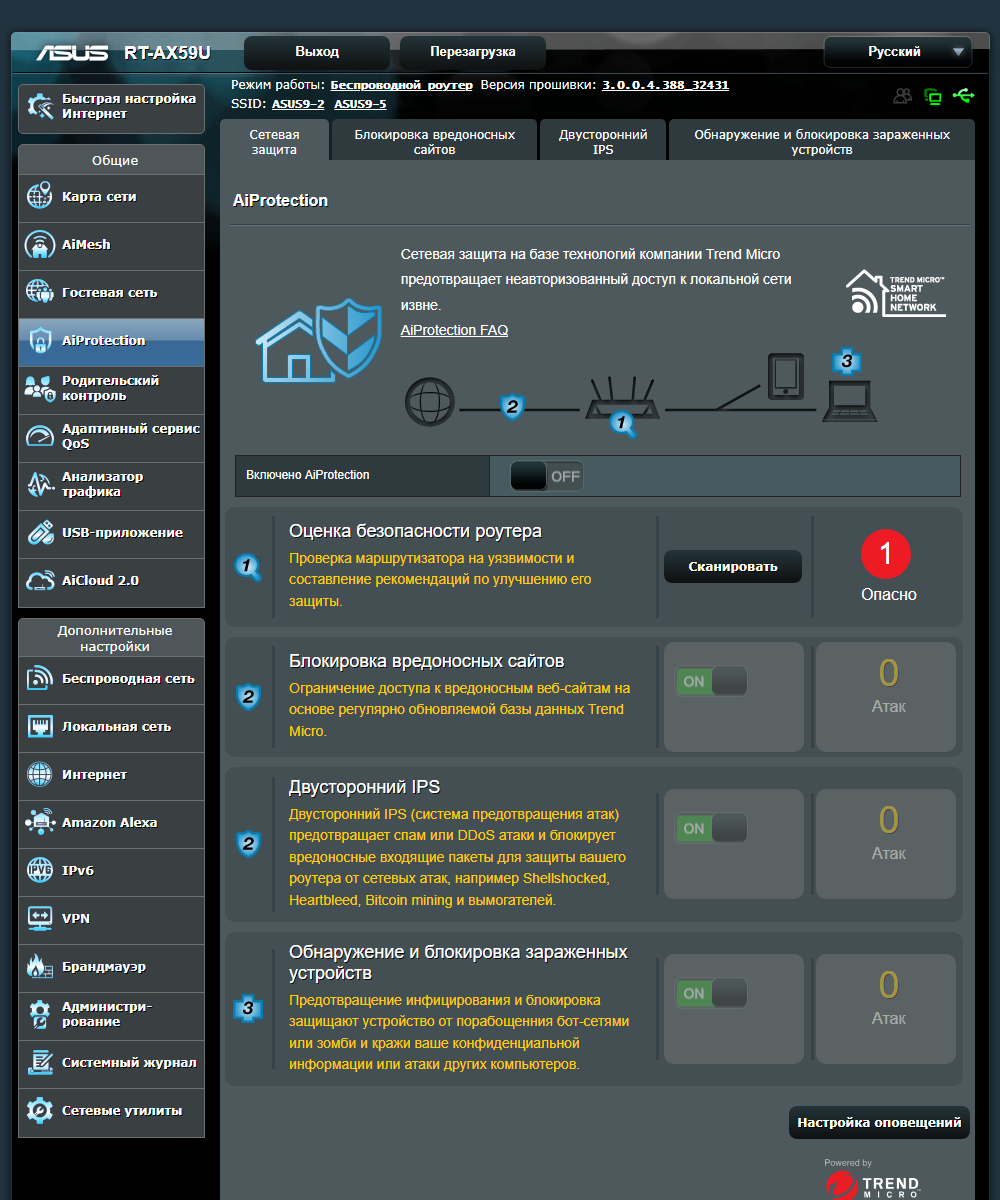The width and height of the screenshot is (1000, 1200).
Task: Click the Беспроводная сеть wifi icon
Action: point(39,678)
